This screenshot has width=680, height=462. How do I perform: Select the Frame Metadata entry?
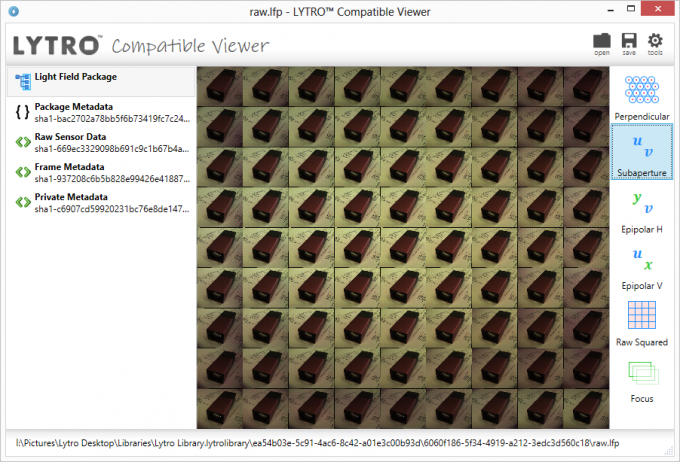101,172
